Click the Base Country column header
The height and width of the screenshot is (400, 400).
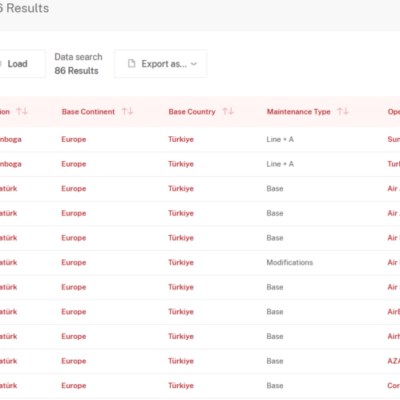192,112
